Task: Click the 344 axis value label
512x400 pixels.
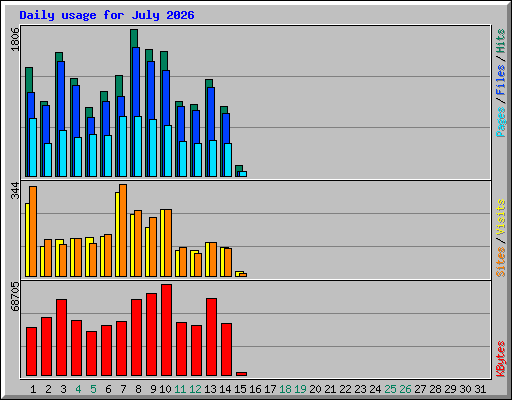Action: tap(15, 190)
